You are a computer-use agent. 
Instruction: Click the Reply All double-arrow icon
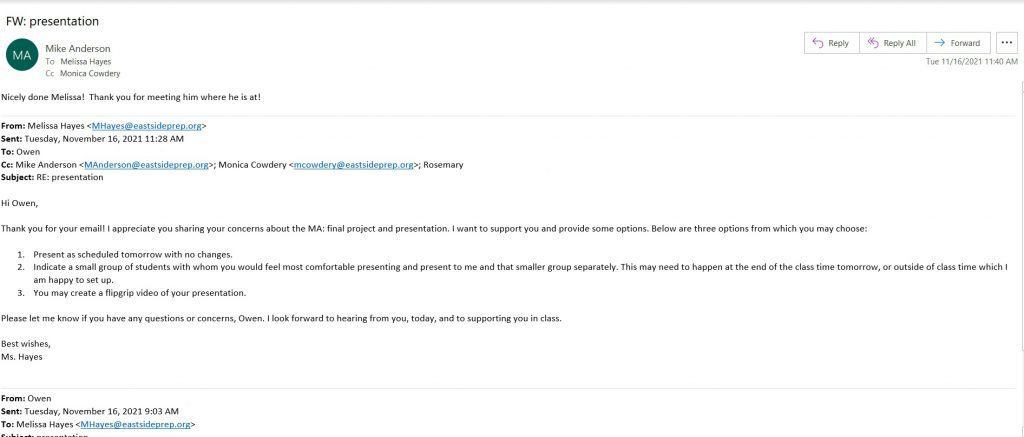tap(872, 43)
